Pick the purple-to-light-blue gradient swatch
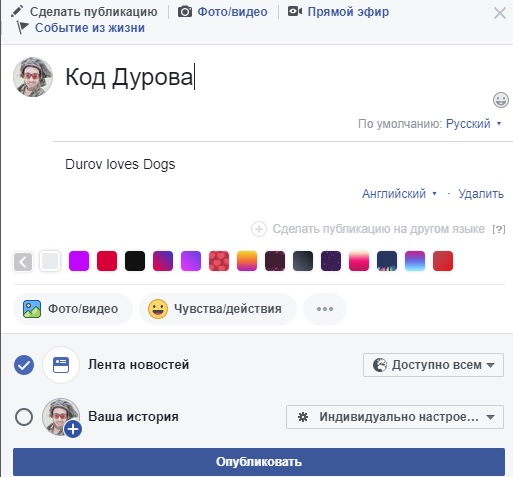Screen dimensions: 513x477 pos(415,261)
